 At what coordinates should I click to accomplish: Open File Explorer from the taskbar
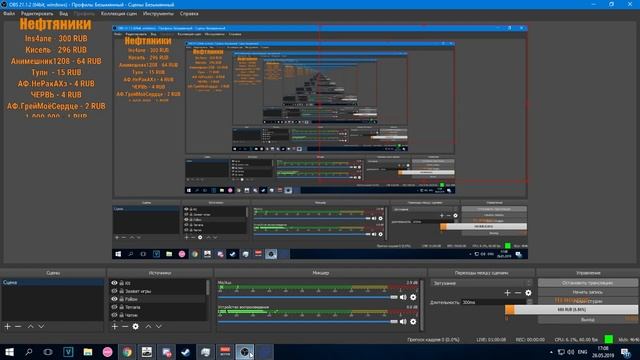[88, 352]
